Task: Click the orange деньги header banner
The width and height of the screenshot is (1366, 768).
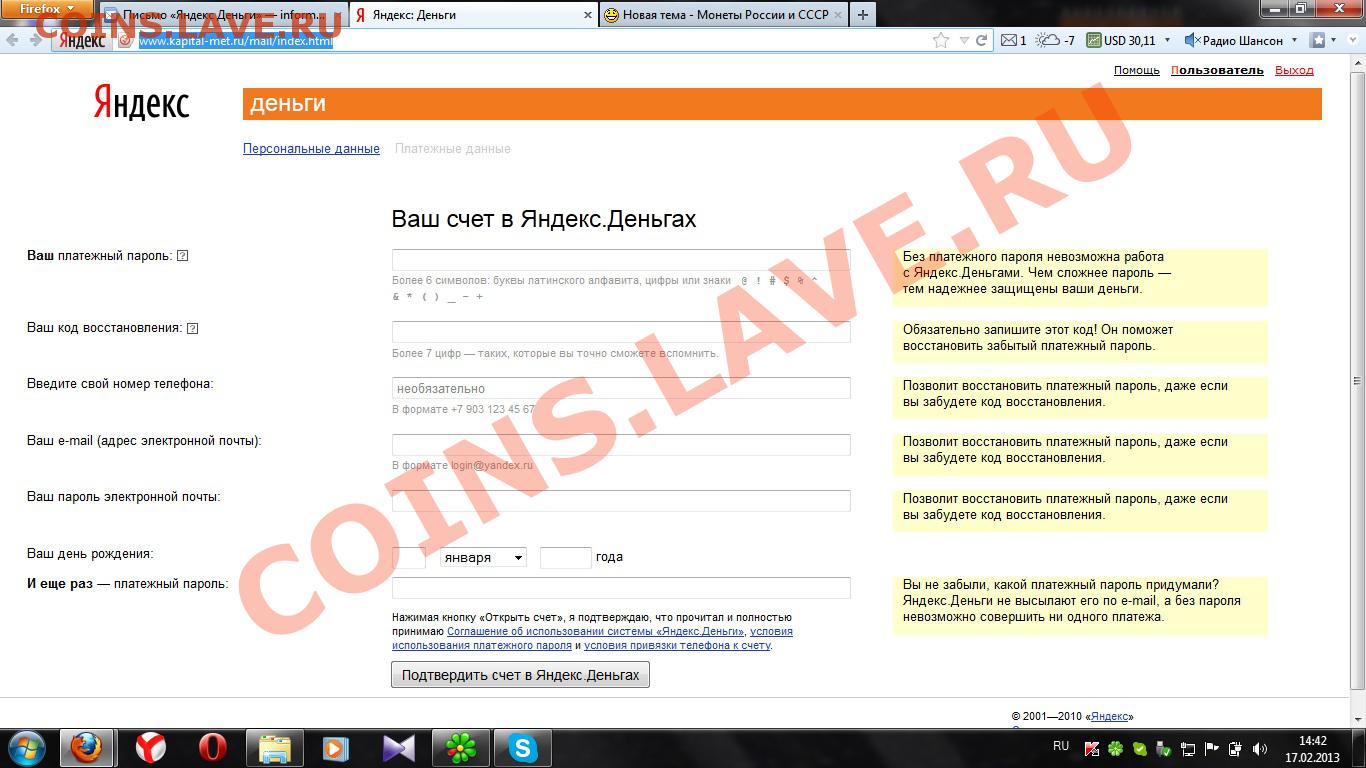Action: pos(782,104)
